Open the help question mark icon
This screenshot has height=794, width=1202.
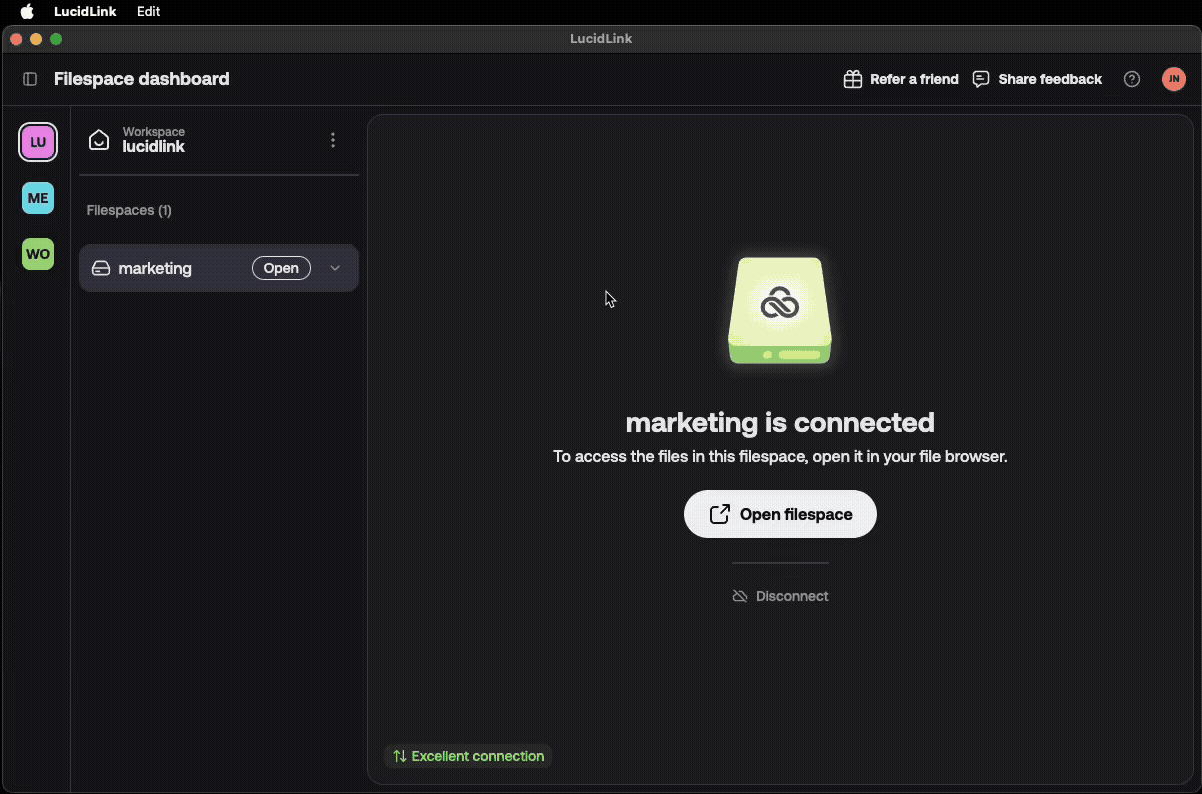pyautogui.click(x=1132, y=79)
